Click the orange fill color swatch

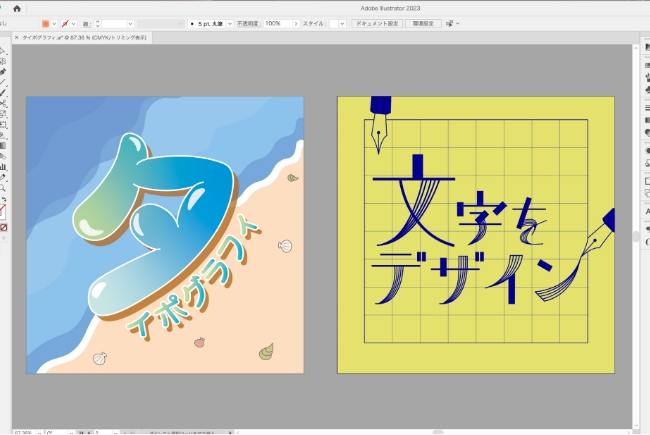coord(46,23)
